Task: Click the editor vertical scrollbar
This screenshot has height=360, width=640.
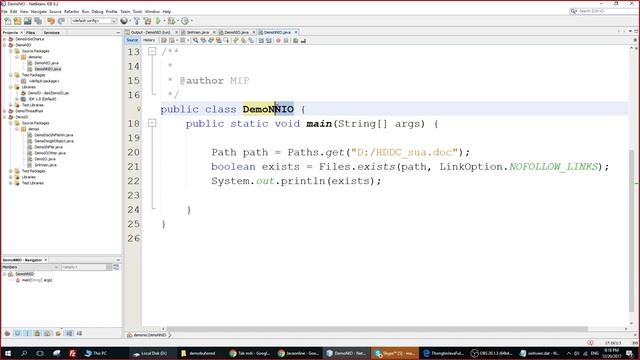Action: pos(631,231)
